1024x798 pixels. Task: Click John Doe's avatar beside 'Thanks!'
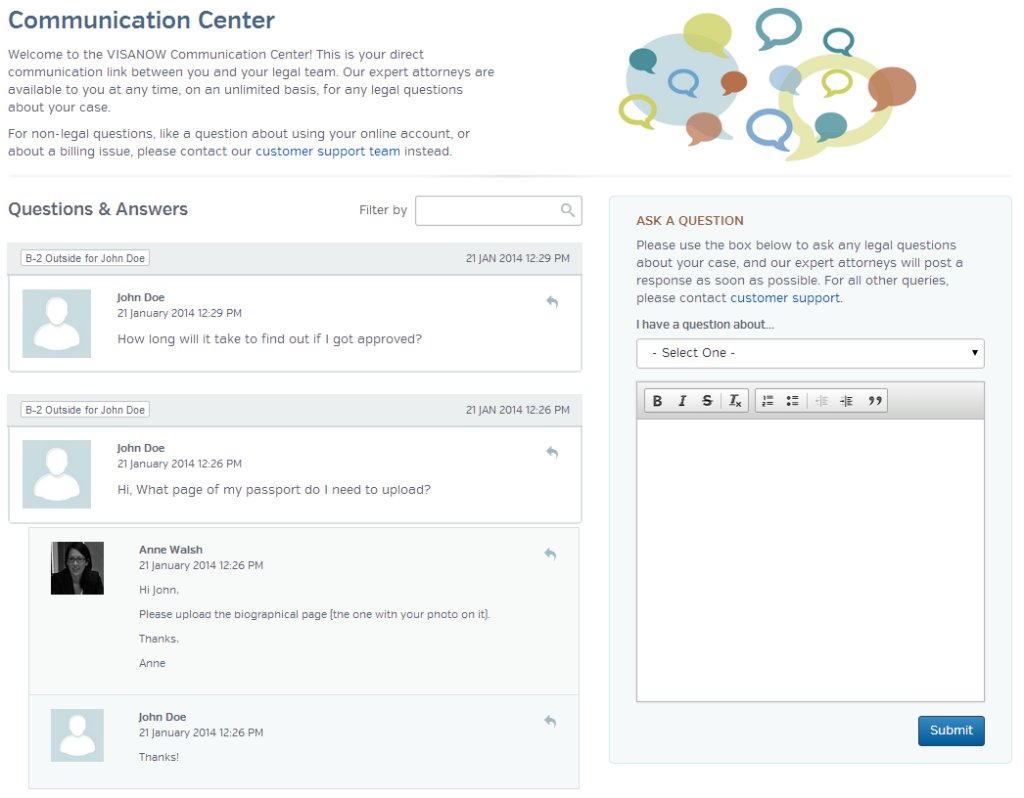[x=77, y=735]
